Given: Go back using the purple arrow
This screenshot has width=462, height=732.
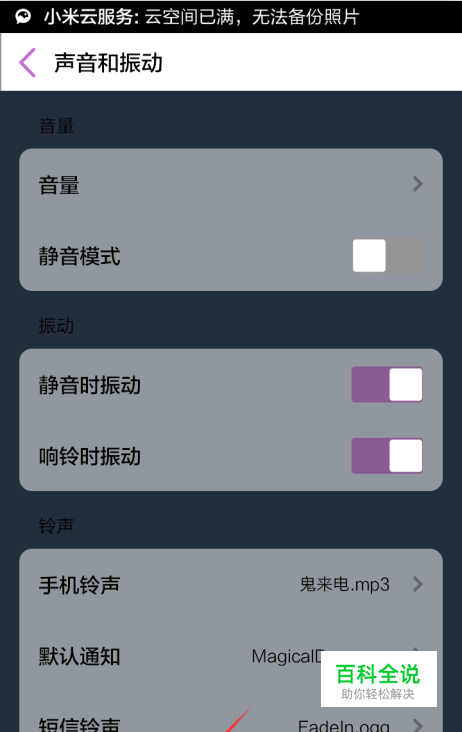Looking at the screenshot, I should click(27, 63).
